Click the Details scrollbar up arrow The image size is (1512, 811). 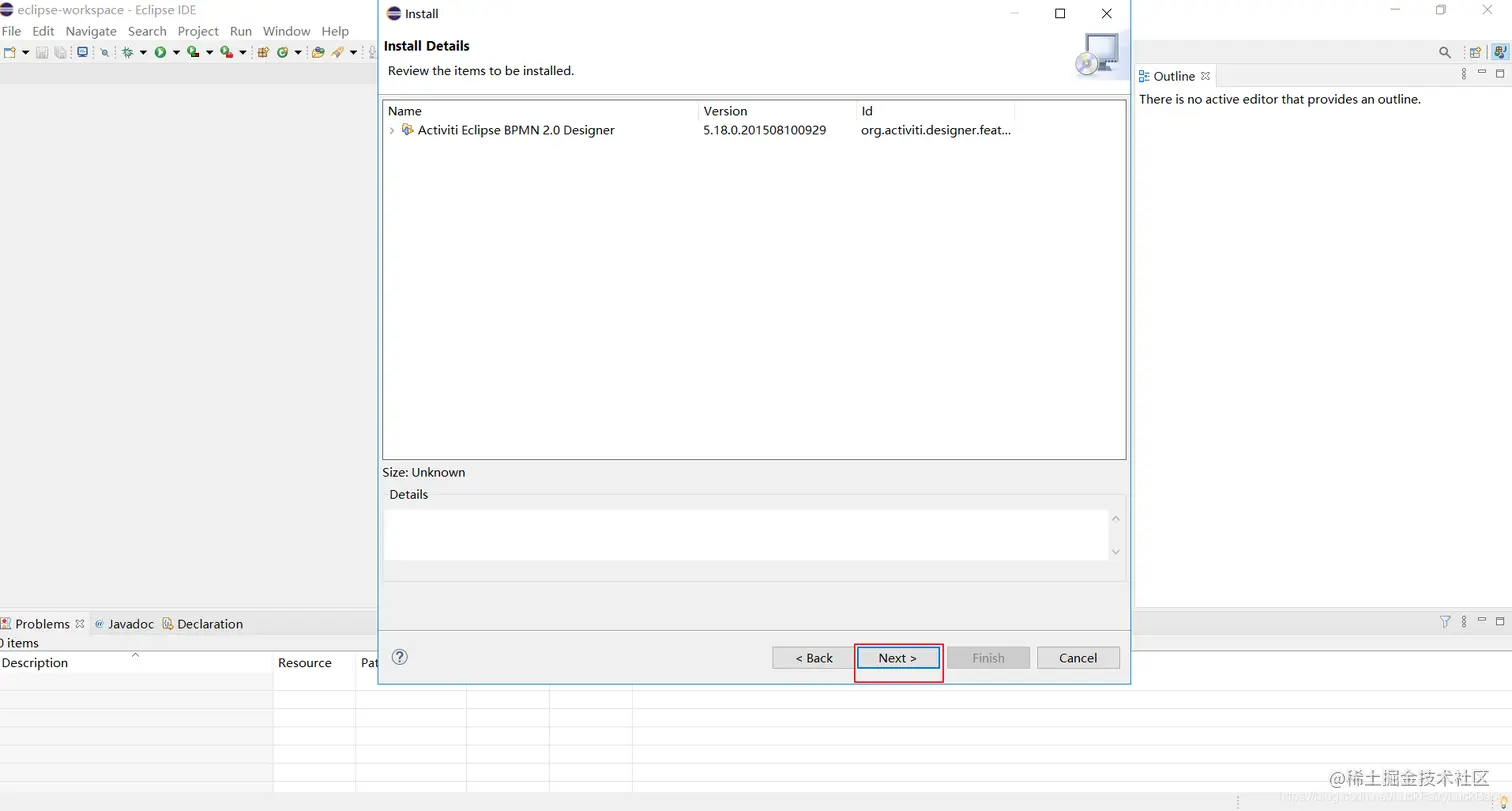tap(1116, 519)
